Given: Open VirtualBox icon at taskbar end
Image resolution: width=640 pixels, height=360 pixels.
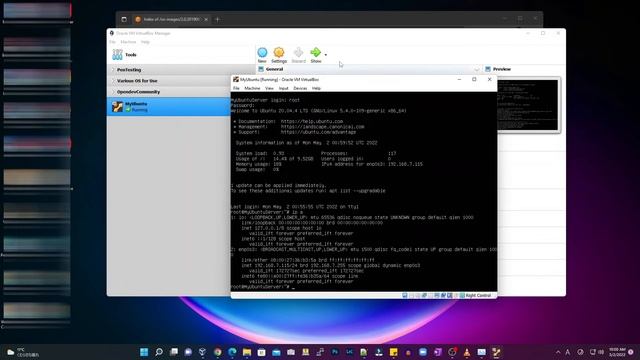Looking at the screenshot, I should coord(496,352).
